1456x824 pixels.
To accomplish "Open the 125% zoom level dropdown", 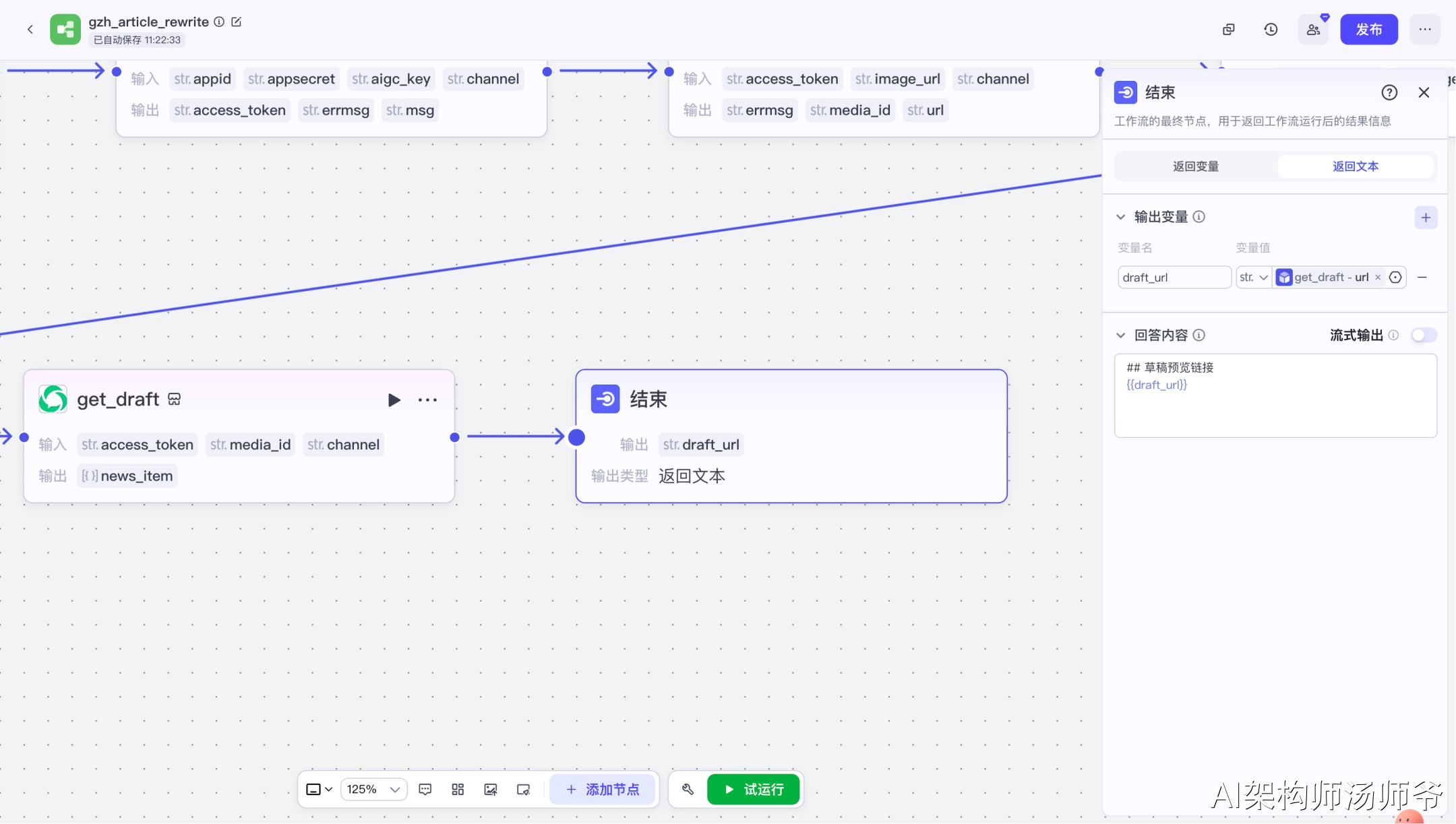I will (x=373, y=789).
